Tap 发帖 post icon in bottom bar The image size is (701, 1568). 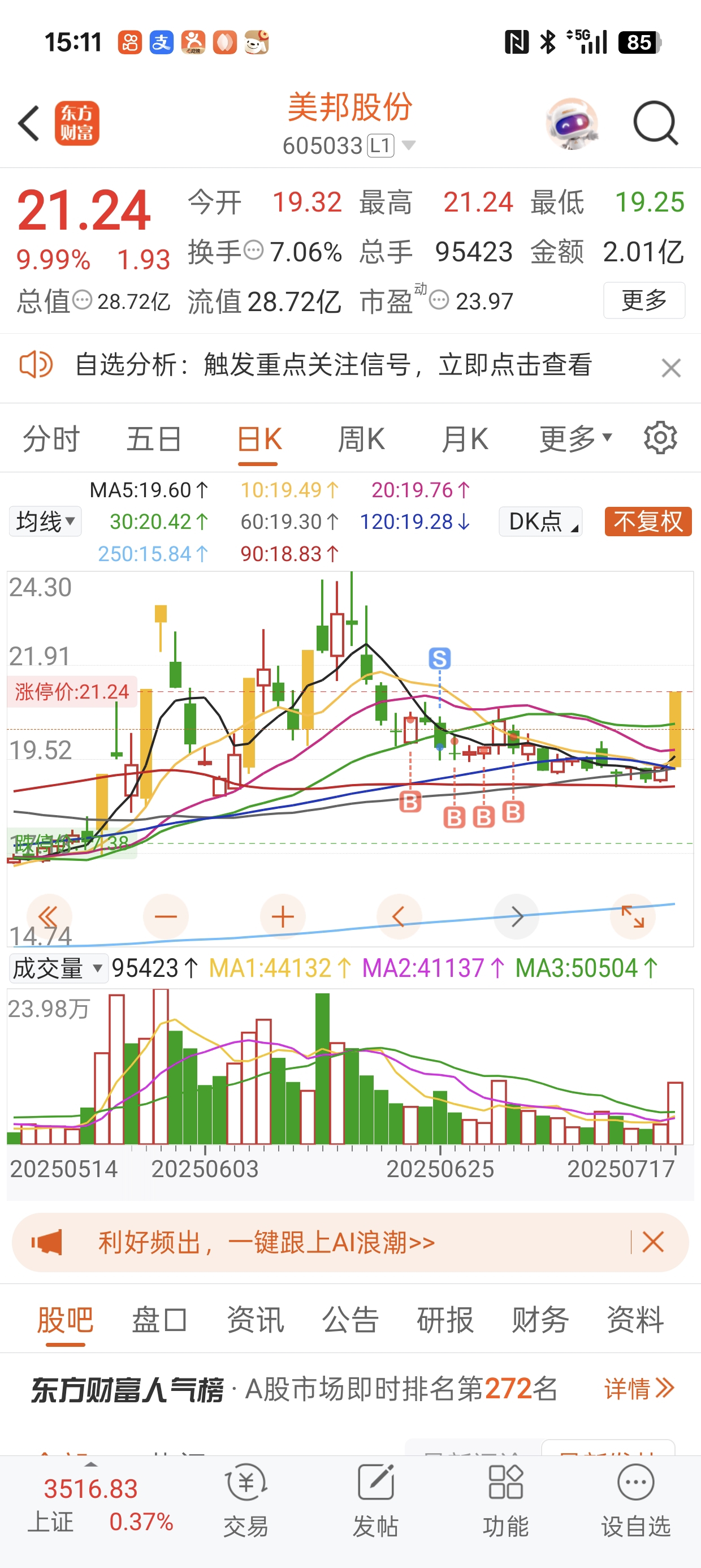(x=375, y=1501)
